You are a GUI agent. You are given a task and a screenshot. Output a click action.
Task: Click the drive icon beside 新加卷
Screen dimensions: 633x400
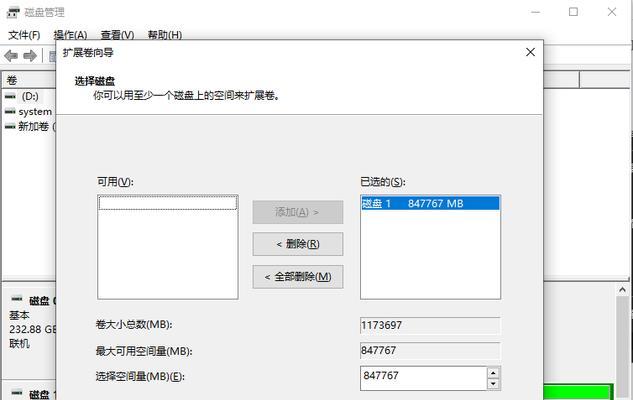click(10, 127)
